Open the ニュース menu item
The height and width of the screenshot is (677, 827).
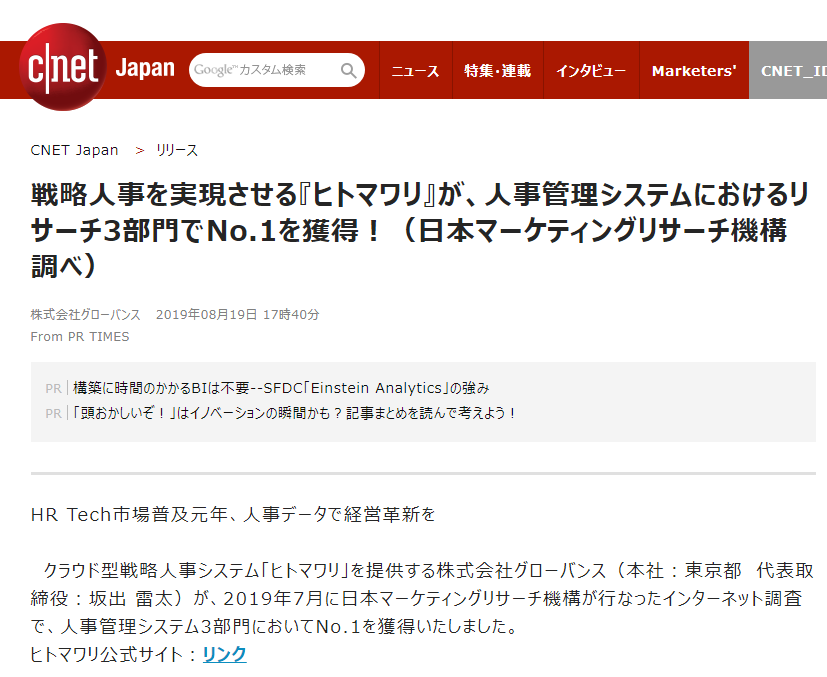pos(416,70)
